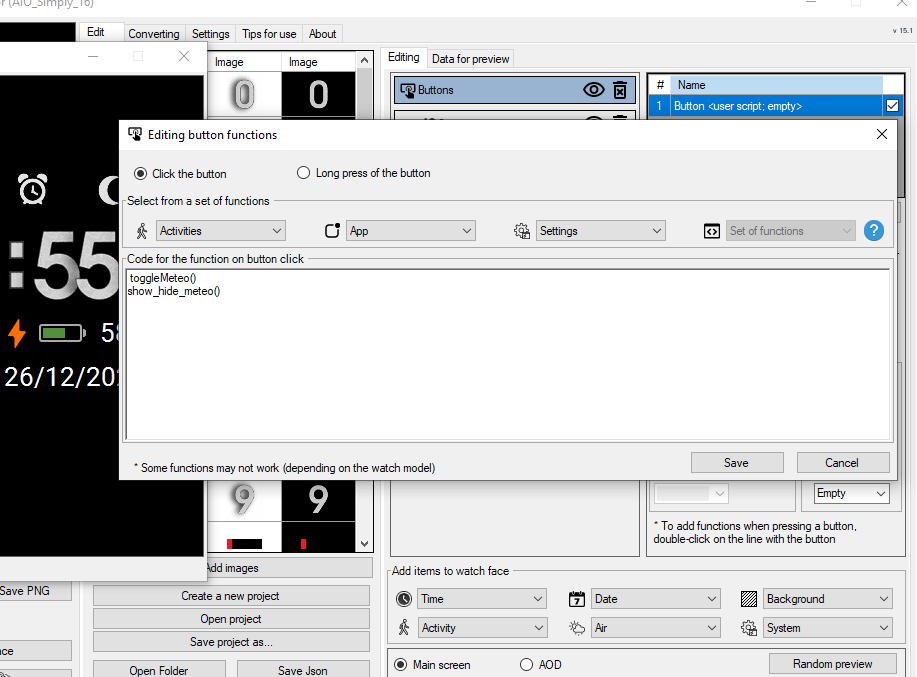Image resolution: width=917 pixels, height=677 pixels.
Task: Switch to Data for preview tab
Action: click(x=470, y=59)
